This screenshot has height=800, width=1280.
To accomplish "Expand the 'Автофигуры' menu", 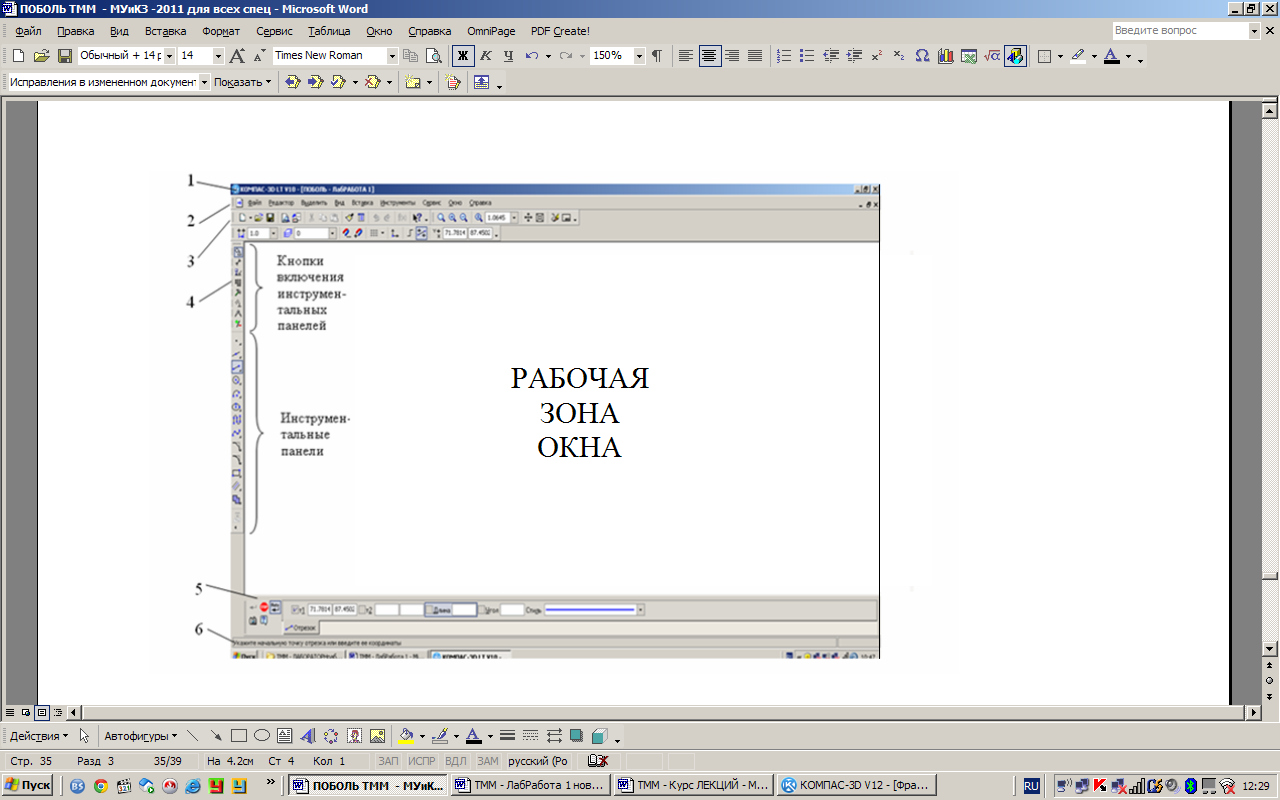I will pyautogui.click(x=140, y=735).
